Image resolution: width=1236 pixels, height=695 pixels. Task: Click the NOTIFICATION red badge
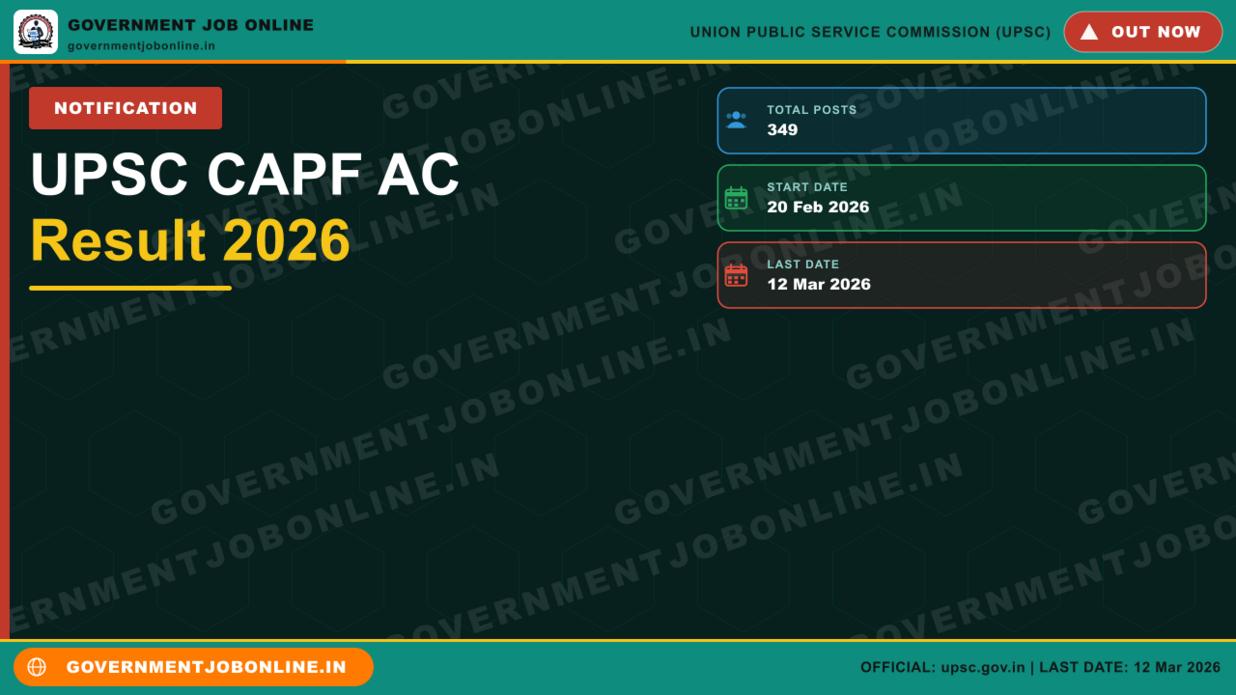click(x=125, y=108)
